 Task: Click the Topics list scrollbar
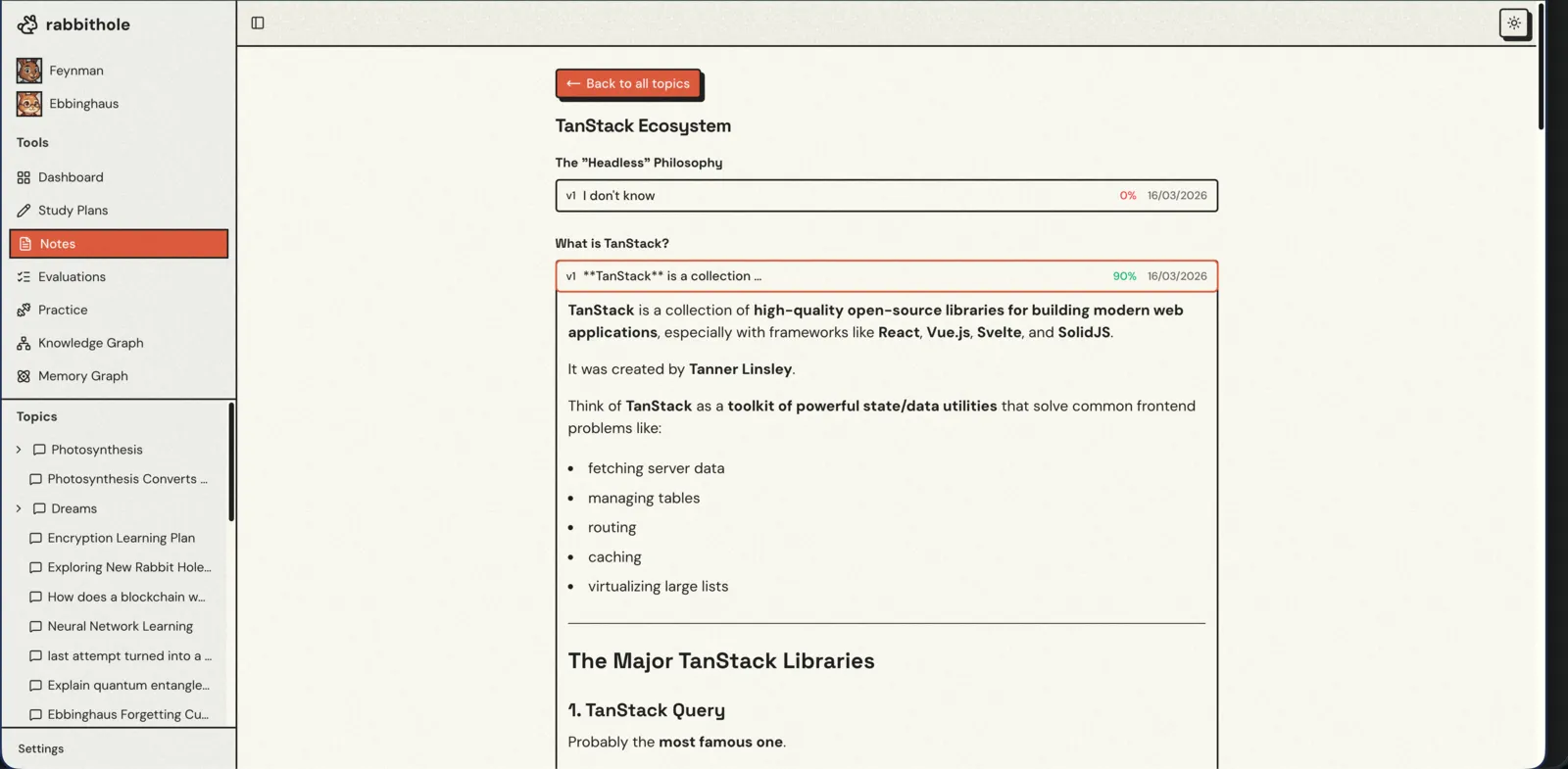(231, 461)
